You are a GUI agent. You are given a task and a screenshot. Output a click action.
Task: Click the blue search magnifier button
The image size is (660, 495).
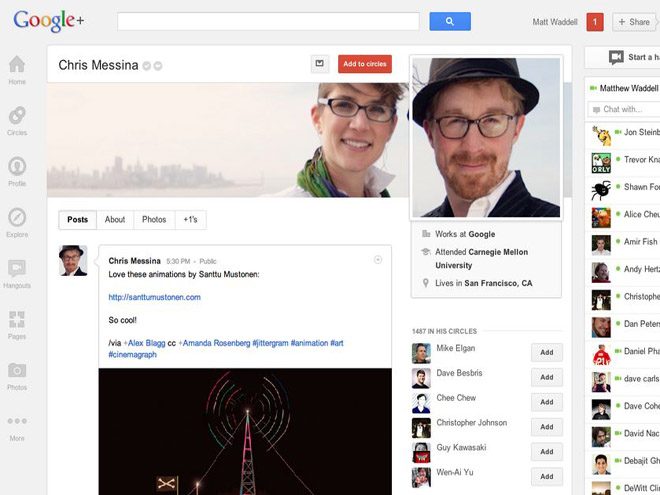450,21
